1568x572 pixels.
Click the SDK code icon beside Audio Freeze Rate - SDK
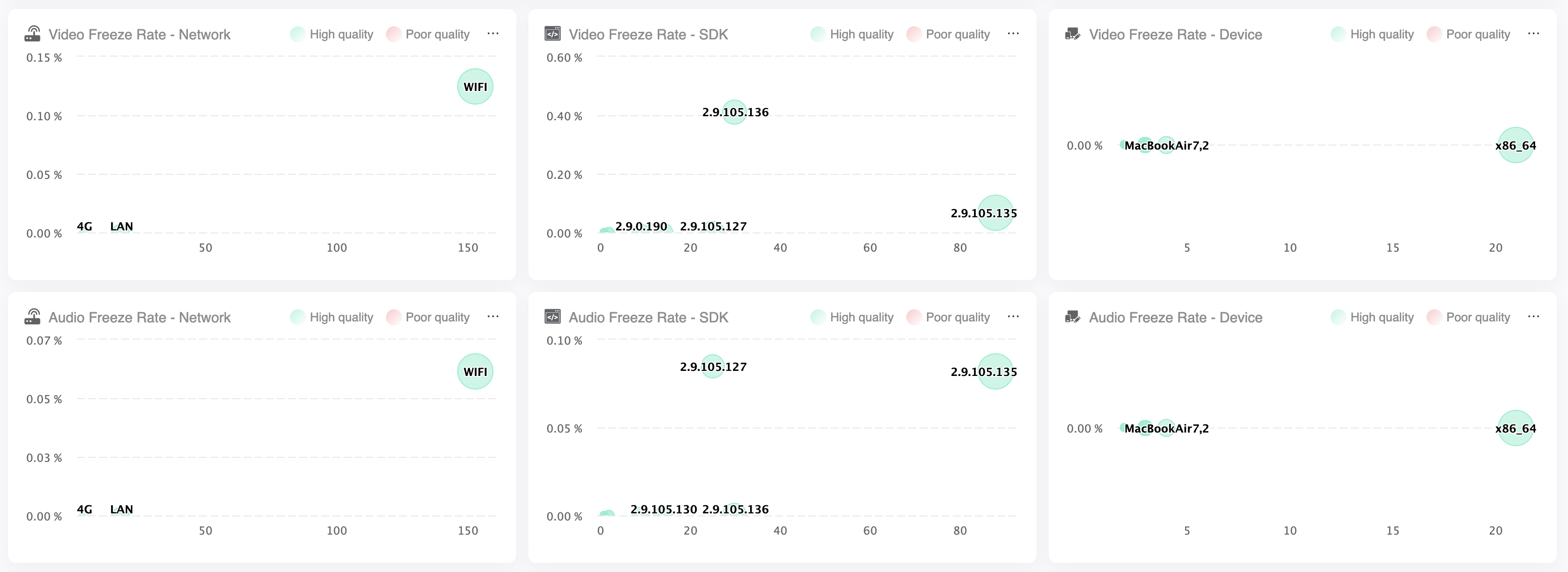[x=552, y=317]
